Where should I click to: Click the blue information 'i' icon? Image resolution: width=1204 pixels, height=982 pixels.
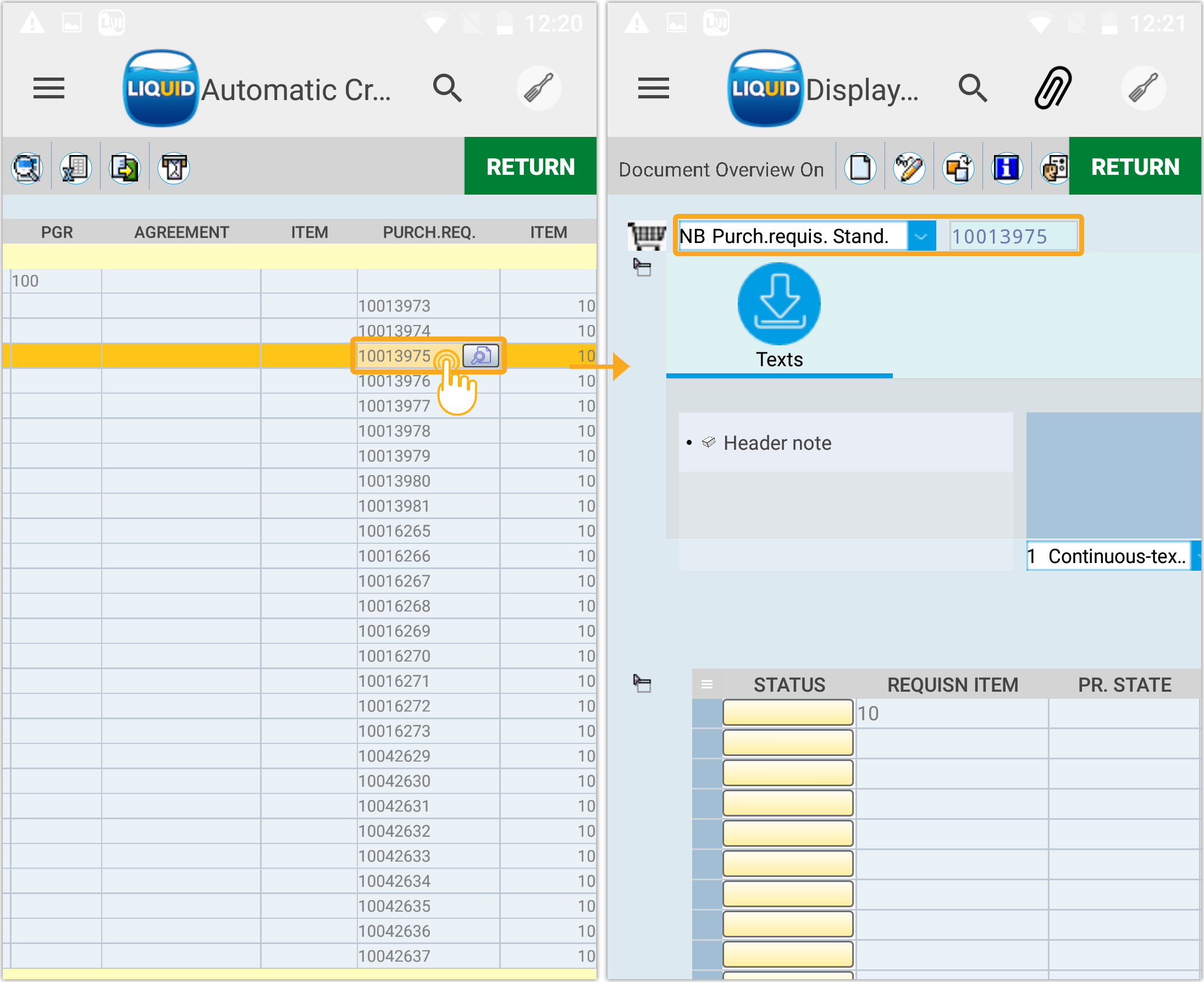[1007, 168]
